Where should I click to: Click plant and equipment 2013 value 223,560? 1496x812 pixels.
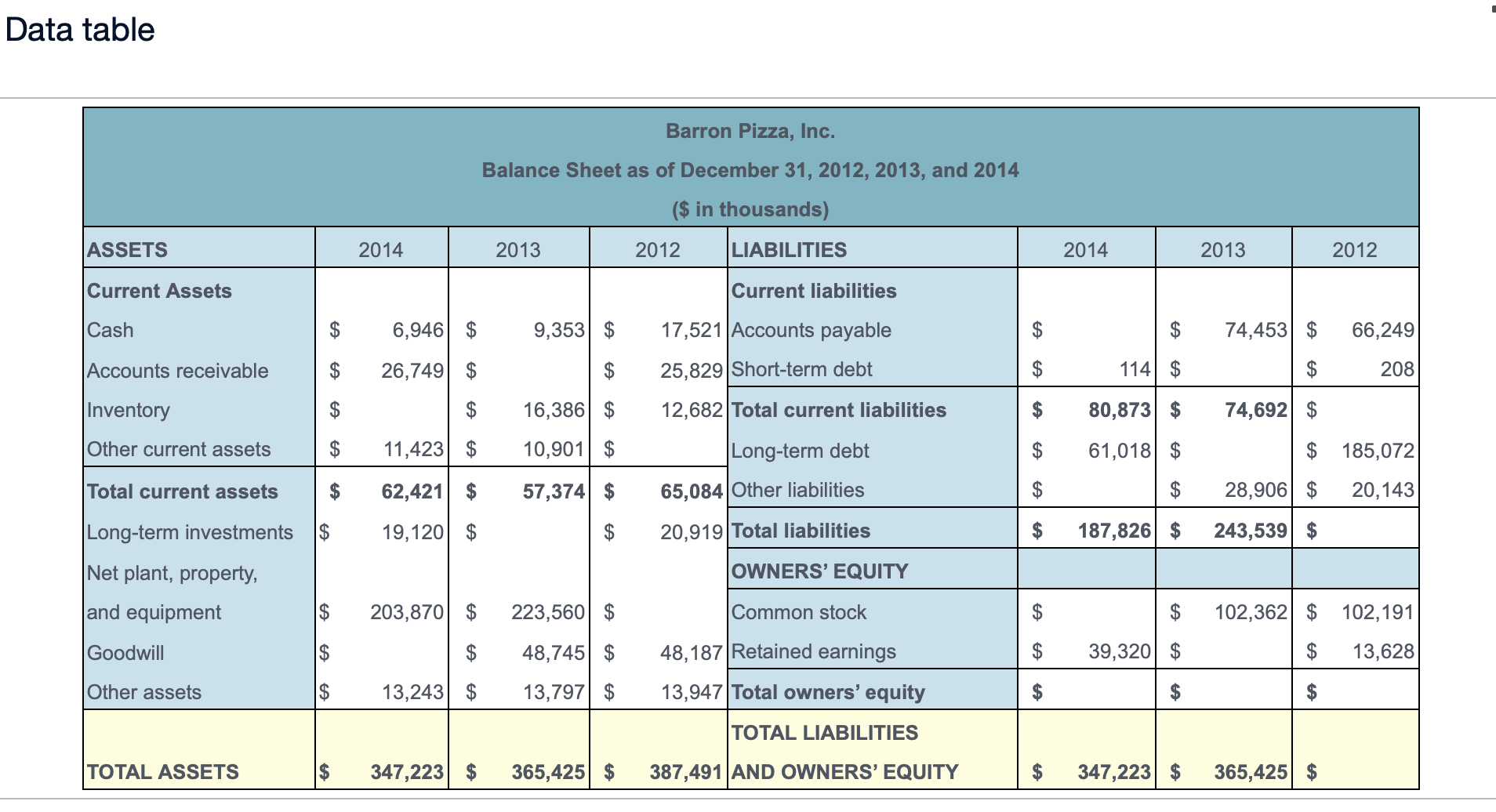548,612
